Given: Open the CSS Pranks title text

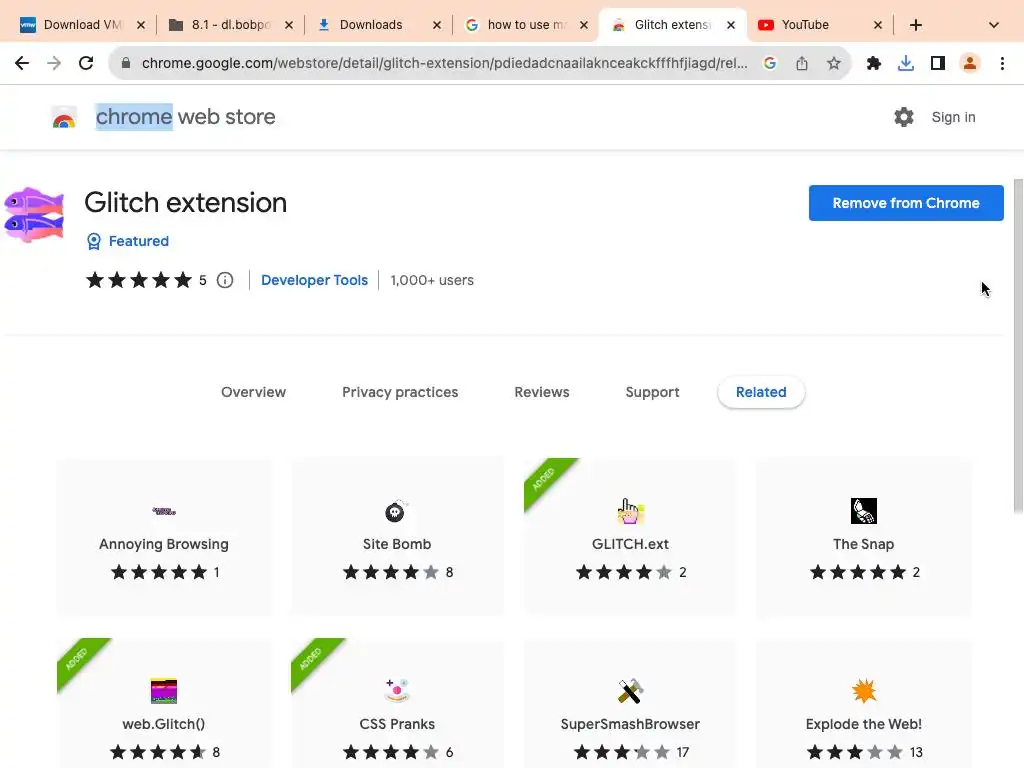Looking at the screenshot, I should [397, 724].
